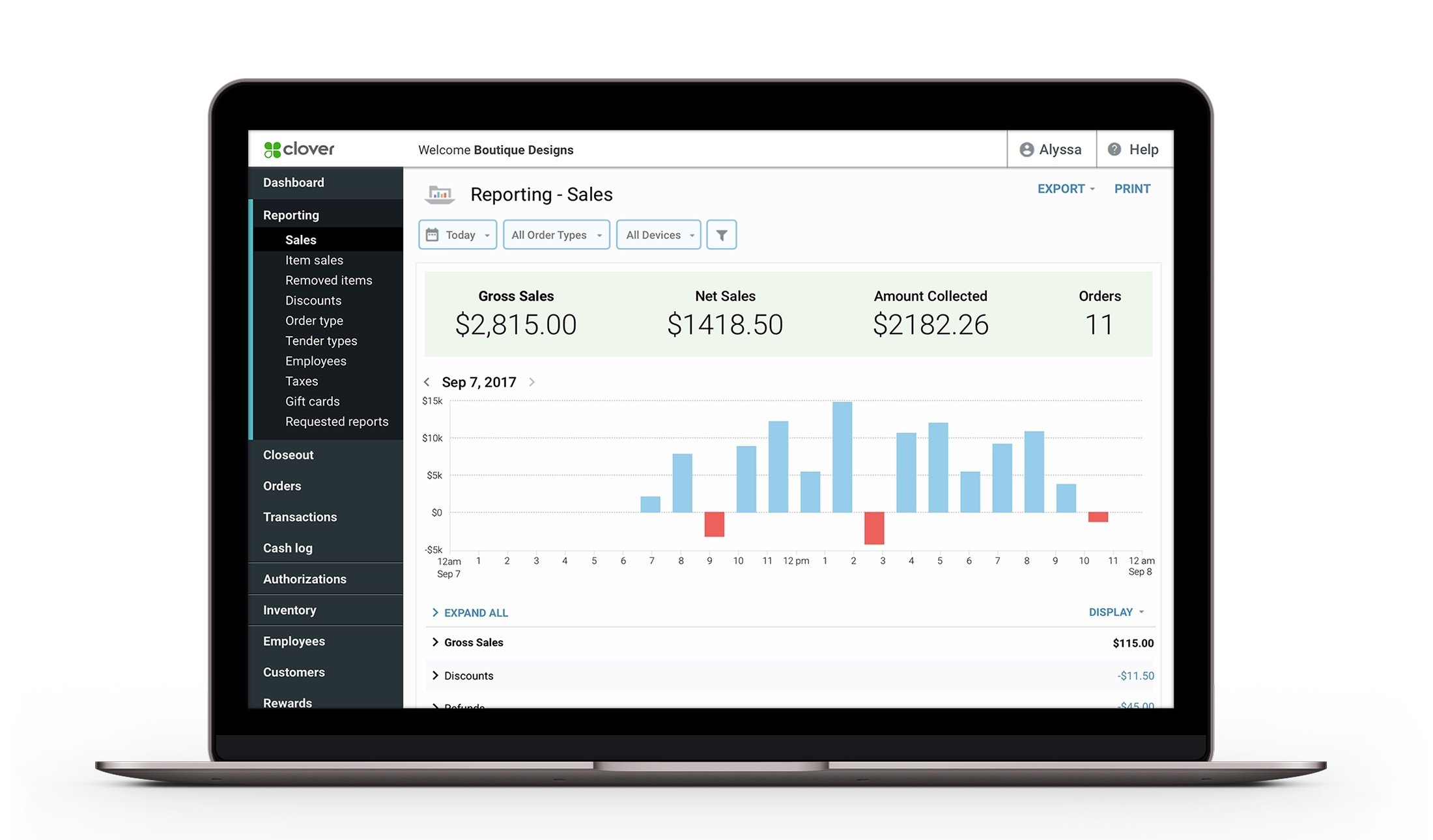Open the All Devices dropdown

[658, 235]
